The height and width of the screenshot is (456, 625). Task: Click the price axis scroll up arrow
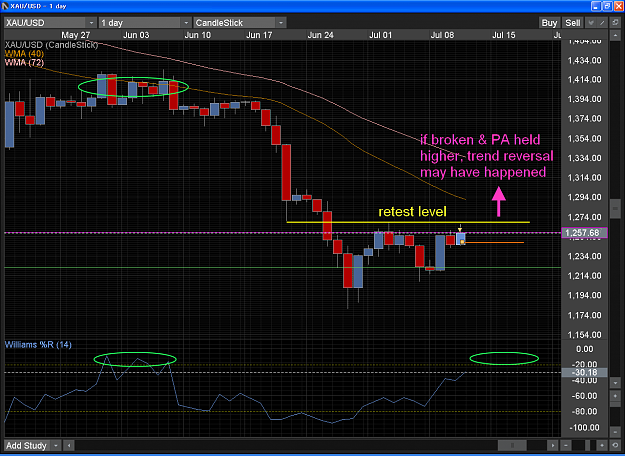pyautogui.click(x=615, y=37)
